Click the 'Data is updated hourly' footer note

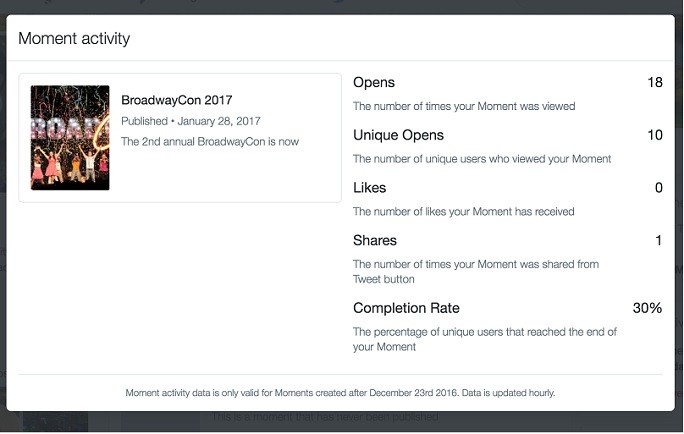pos(508,393)
